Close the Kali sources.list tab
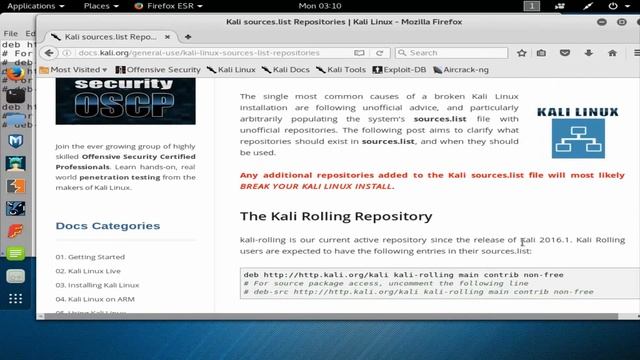 [x=167, y=37]
